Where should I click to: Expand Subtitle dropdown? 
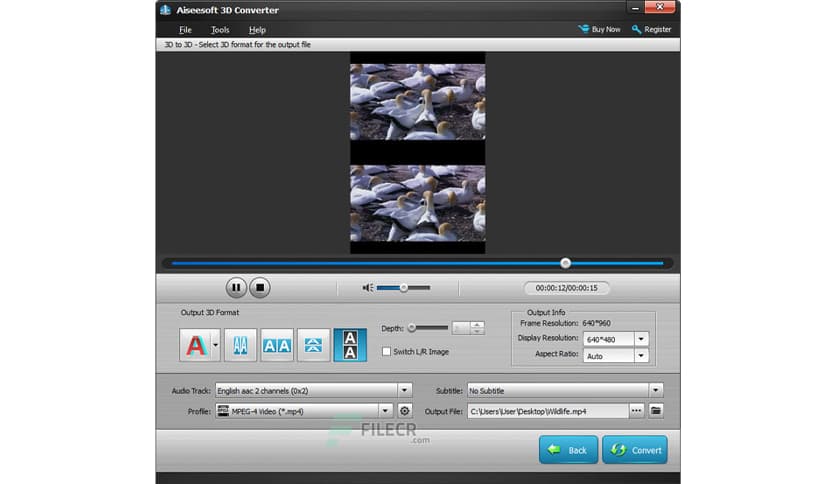coord(655,391)
